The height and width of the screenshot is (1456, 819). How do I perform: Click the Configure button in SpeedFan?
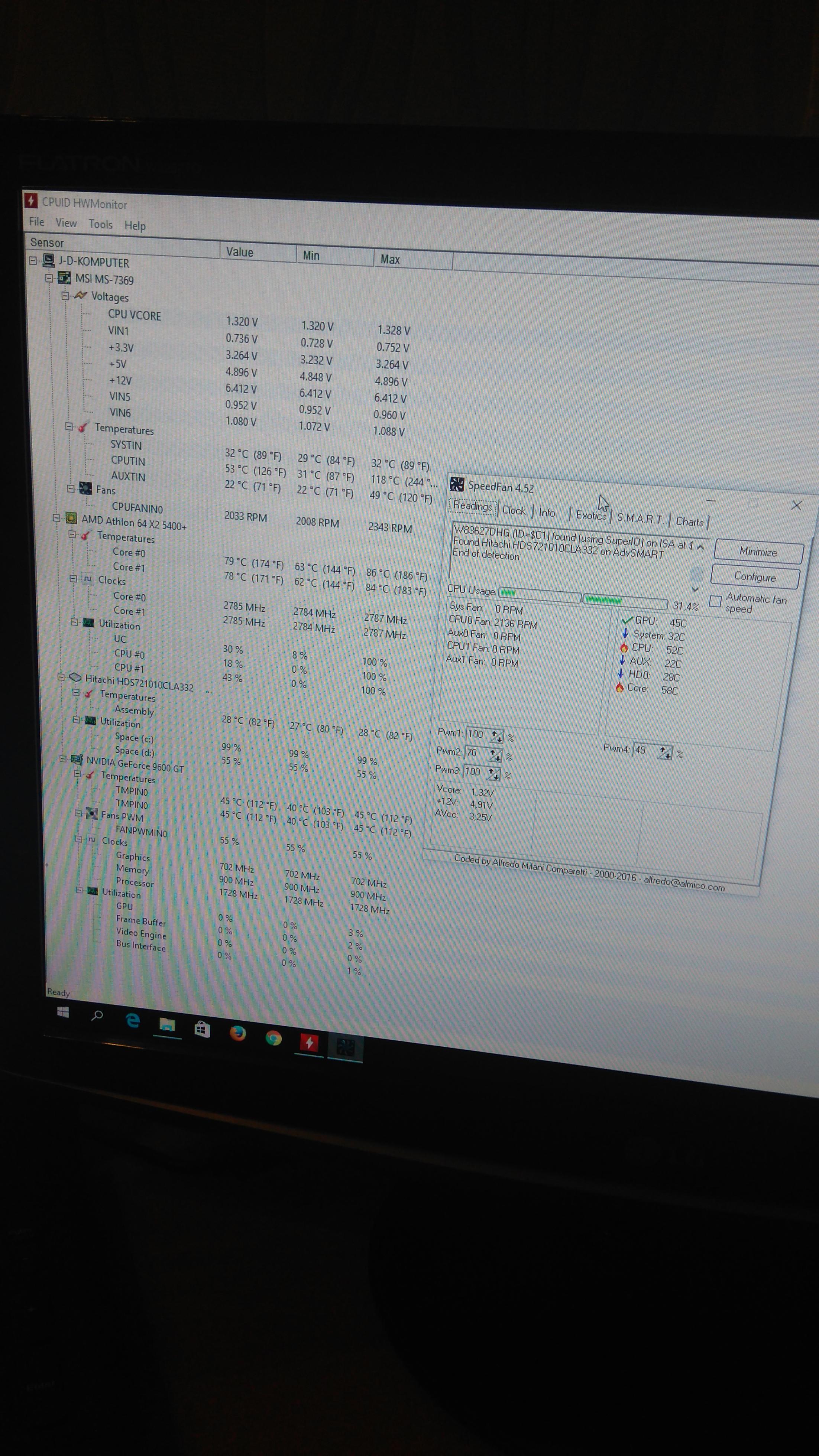755,576
